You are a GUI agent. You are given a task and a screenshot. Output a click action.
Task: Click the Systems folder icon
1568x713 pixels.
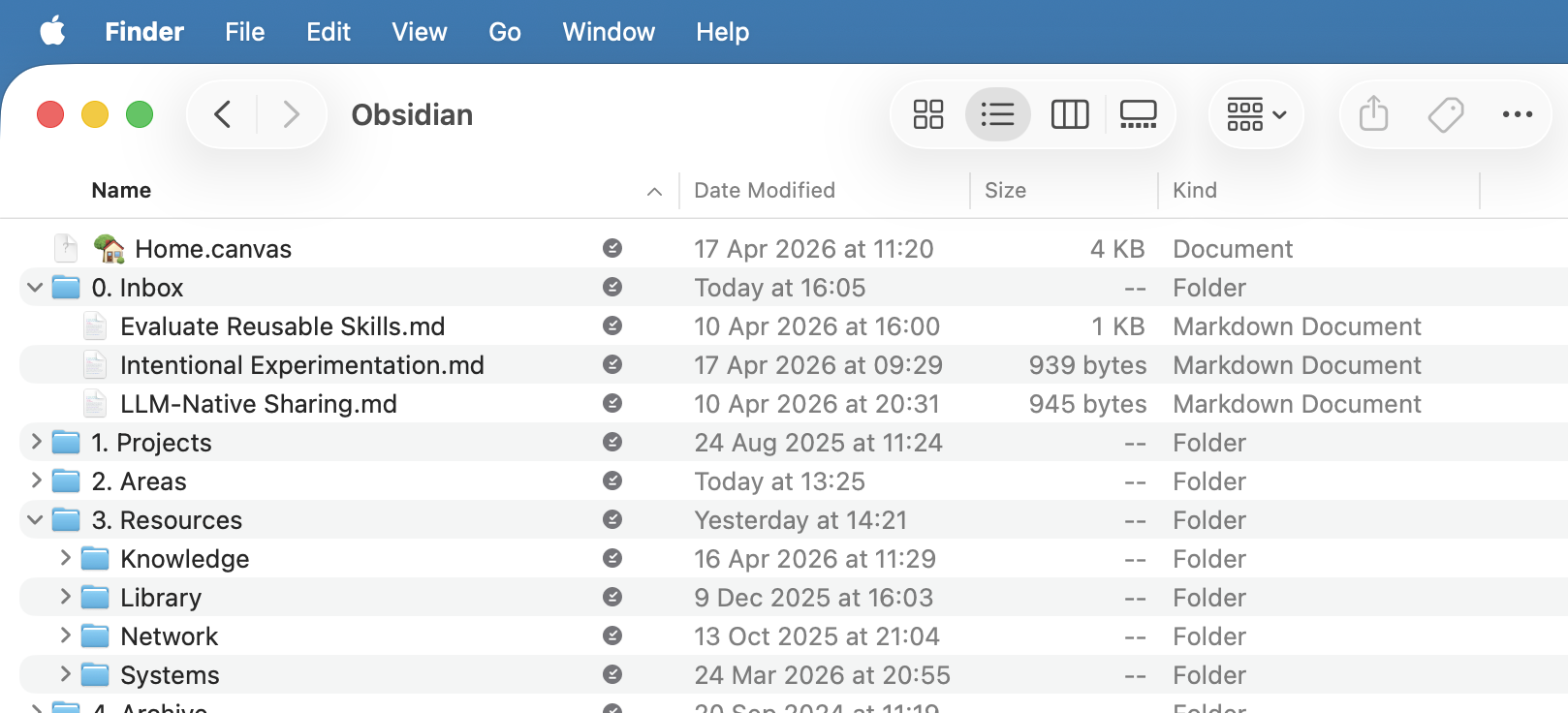click(x=95, y=674)
